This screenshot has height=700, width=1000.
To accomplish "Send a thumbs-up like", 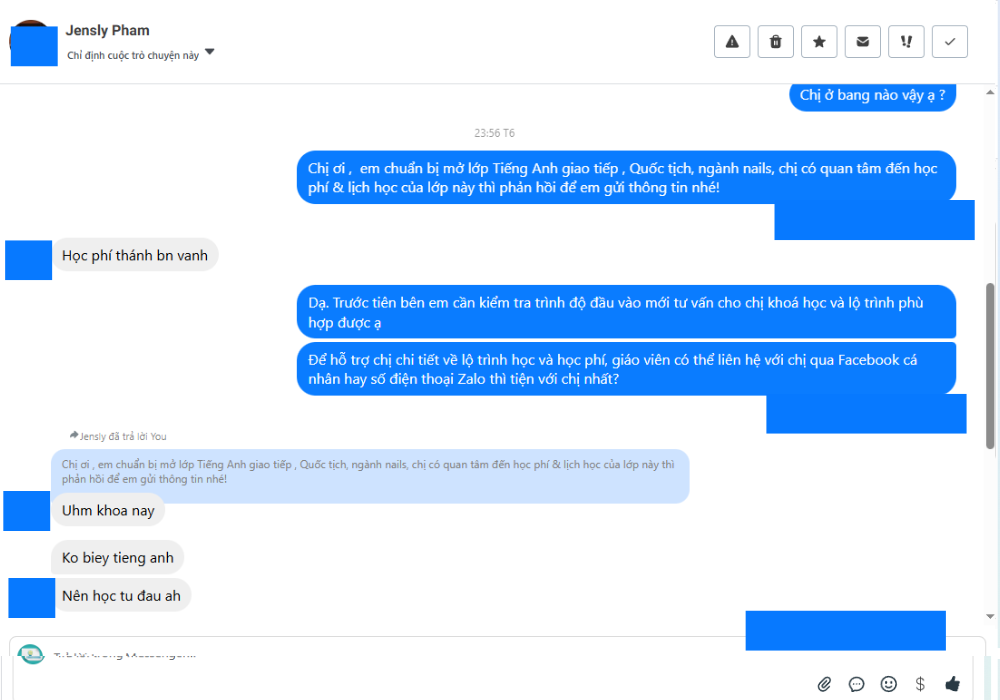I will [x=953, y=683].
